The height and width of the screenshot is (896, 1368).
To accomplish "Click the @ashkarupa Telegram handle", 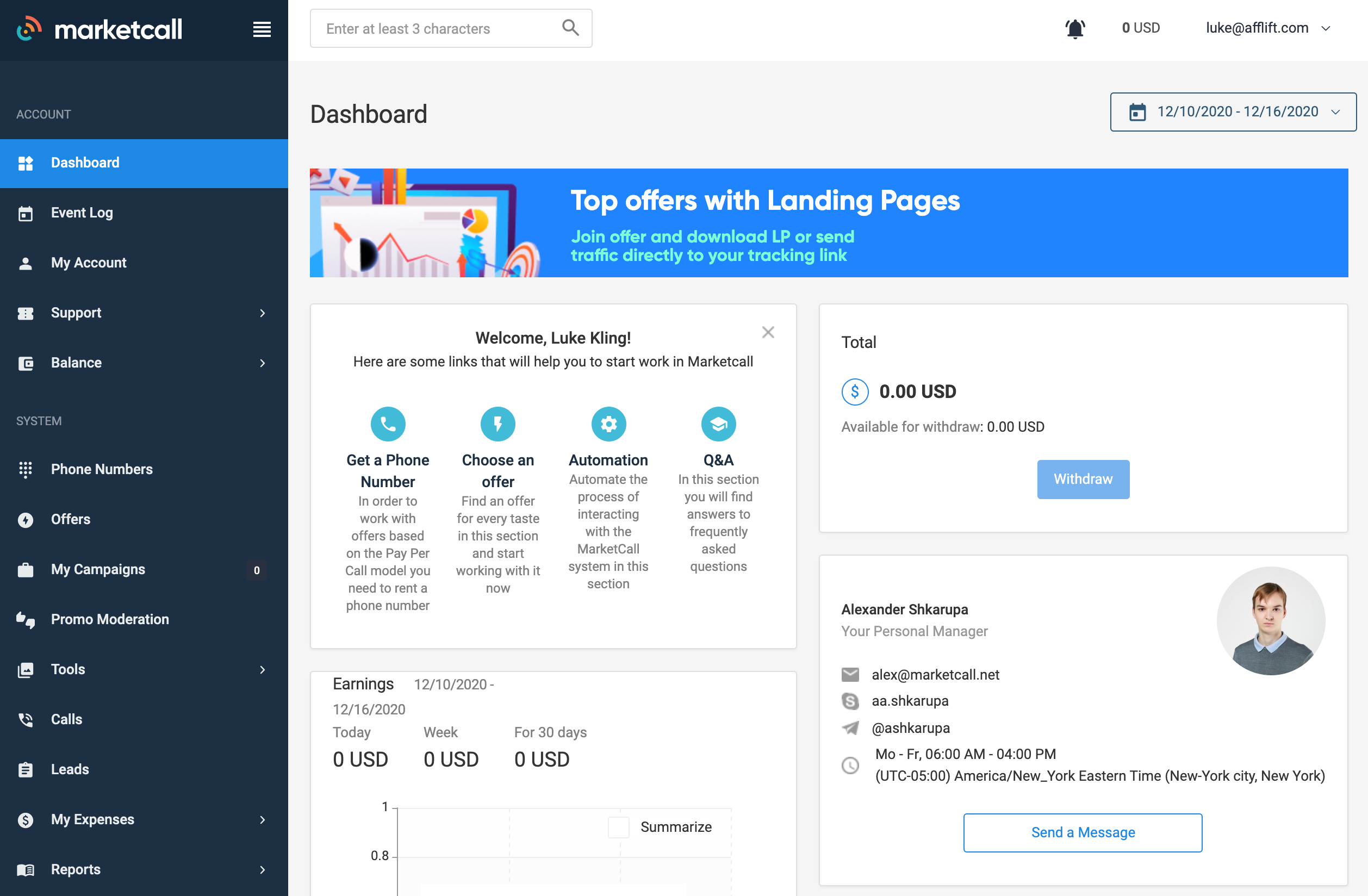I will pyautogui.click(x=911, y=728).
